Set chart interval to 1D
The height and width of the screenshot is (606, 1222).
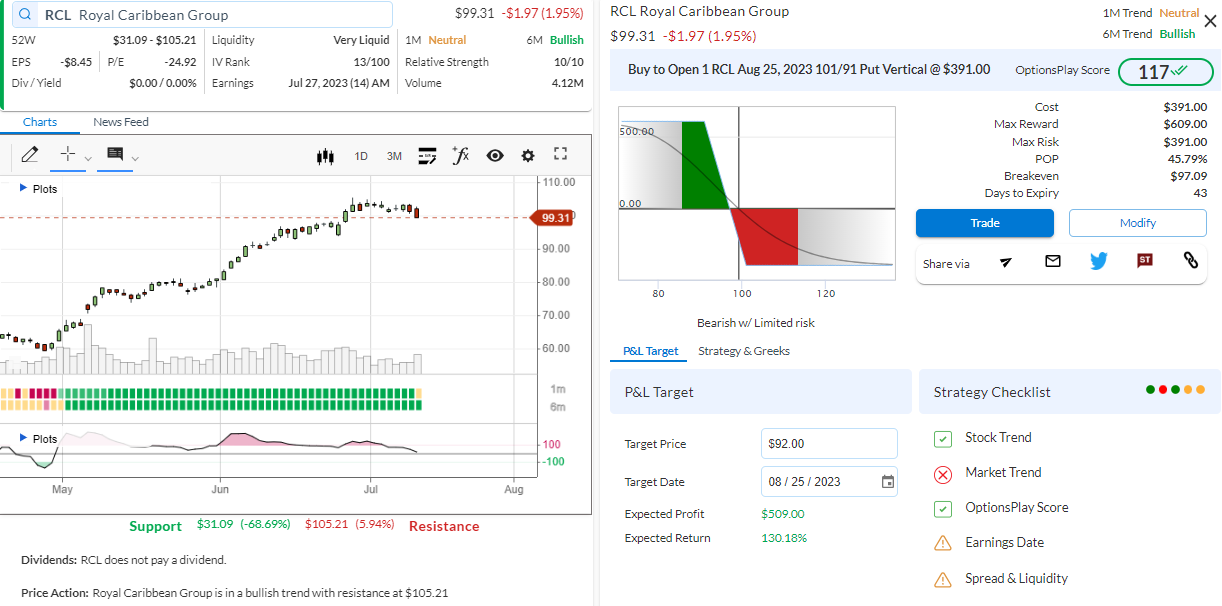click(361, 156)
